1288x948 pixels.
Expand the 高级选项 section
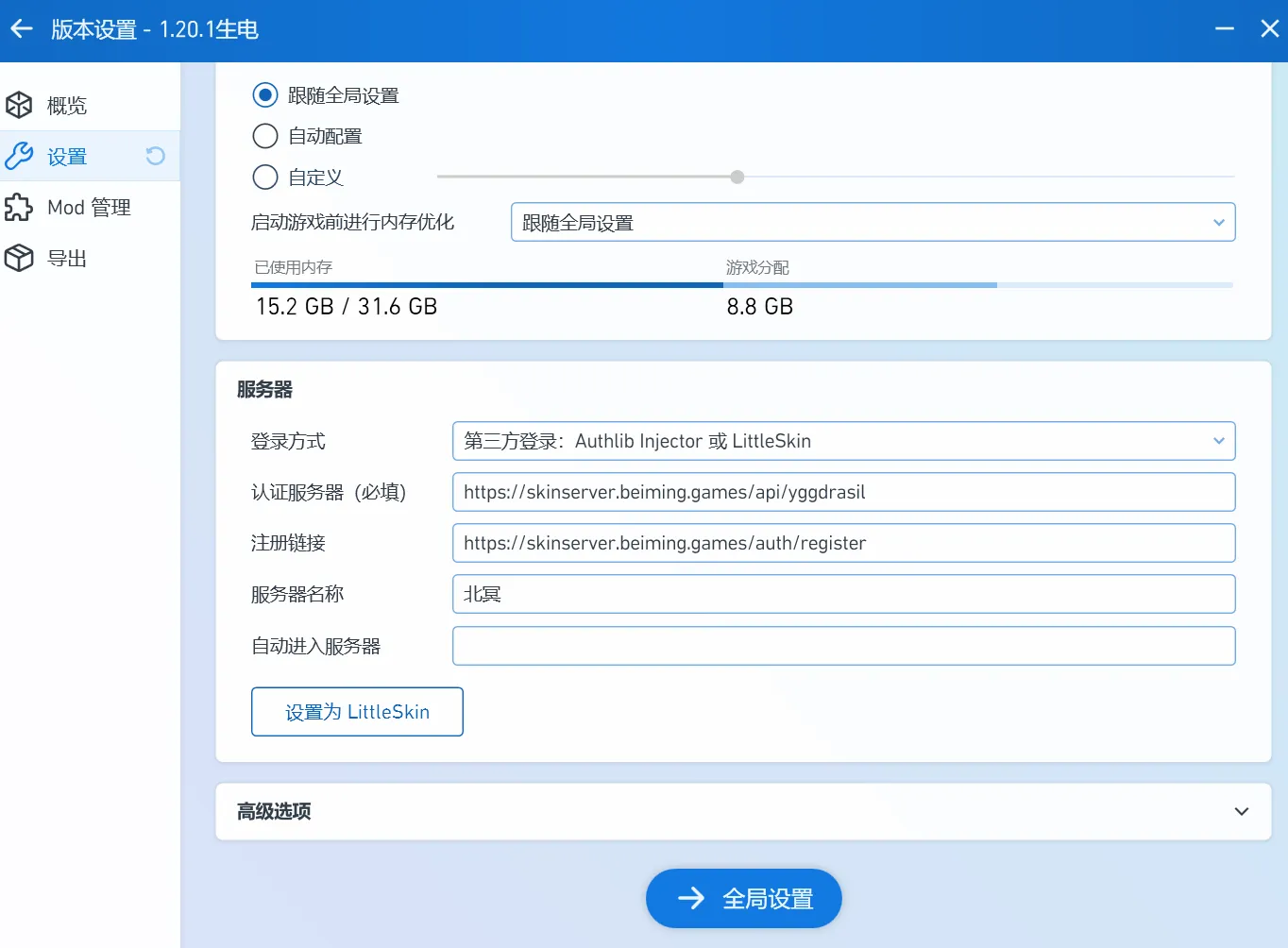click(1241, 811)
